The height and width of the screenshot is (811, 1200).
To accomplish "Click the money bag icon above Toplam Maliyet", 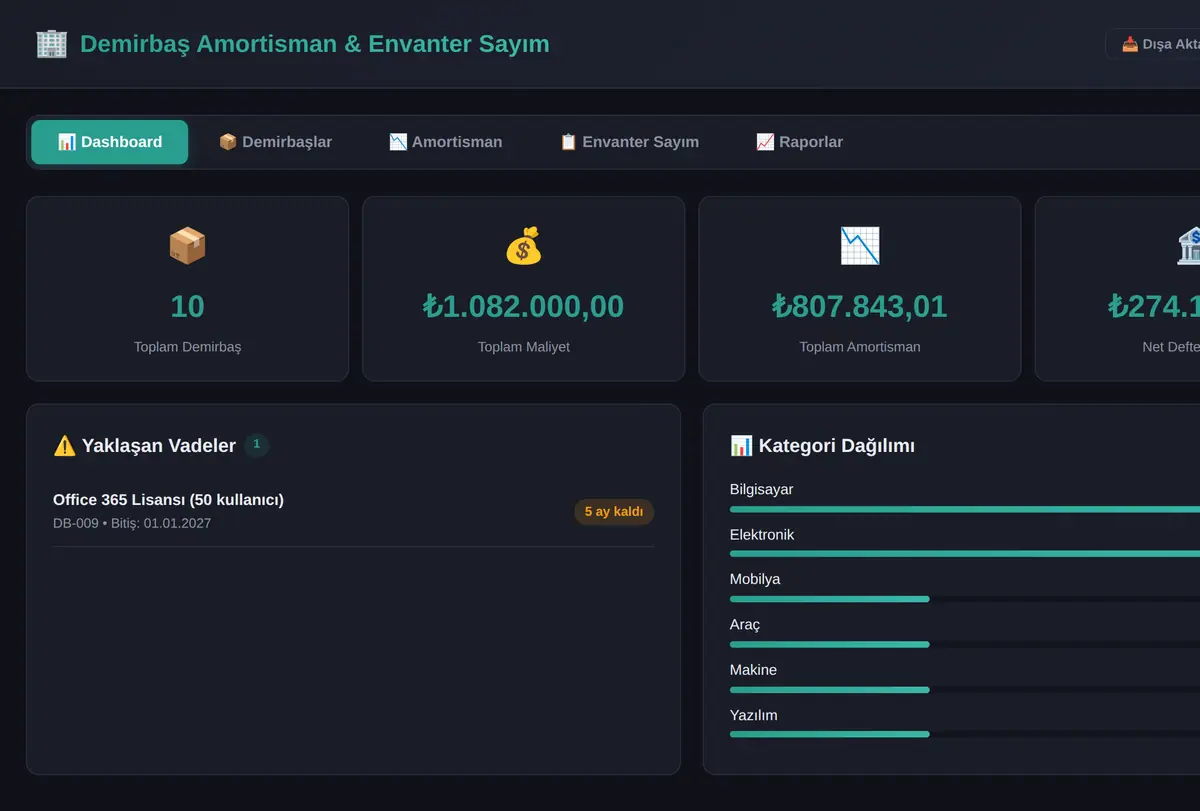I will coord(523,246).
